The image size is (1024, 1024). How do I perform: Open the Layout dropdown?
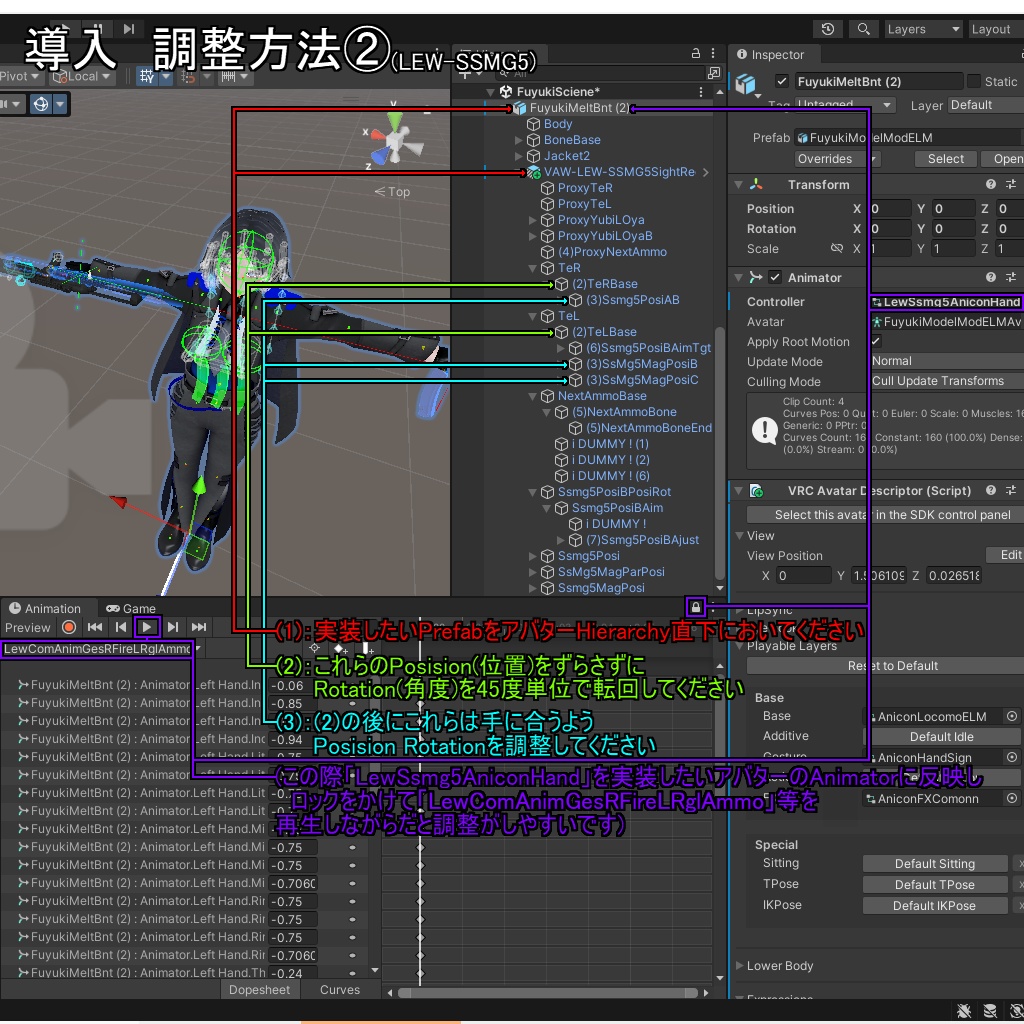point(994,29)
